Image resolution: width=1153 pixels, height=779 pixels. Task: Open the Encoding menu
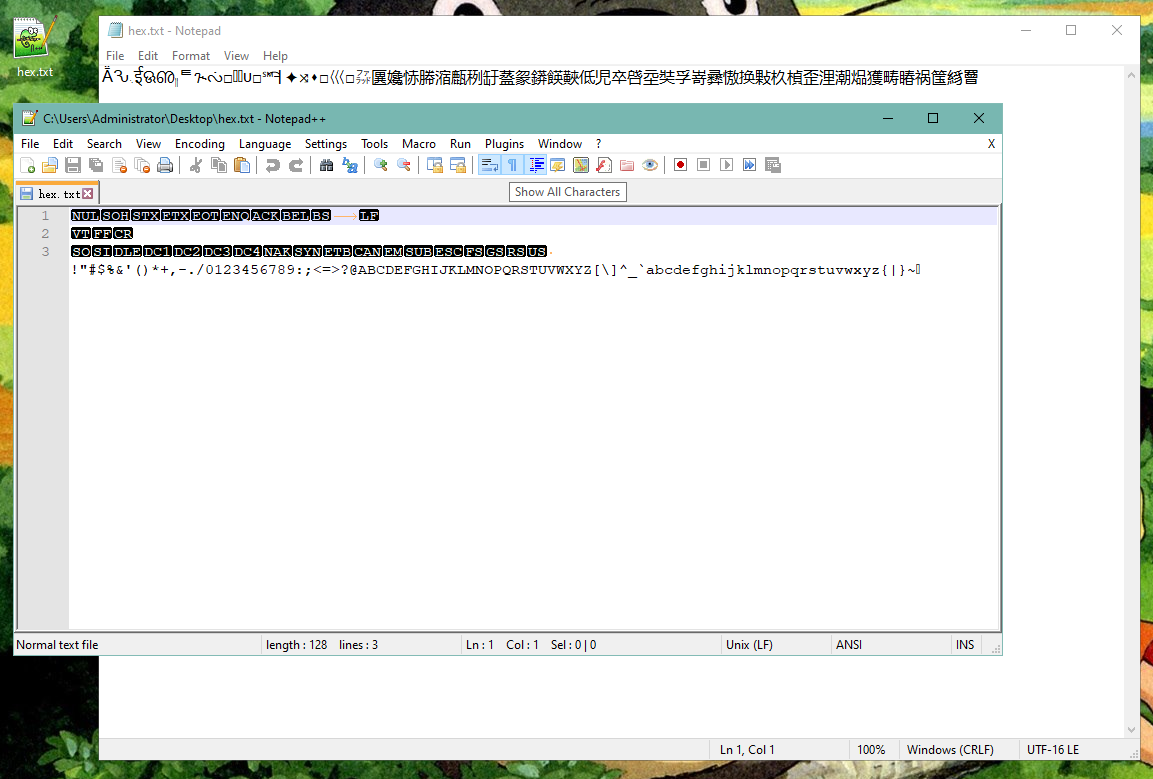tap(200, 143)
